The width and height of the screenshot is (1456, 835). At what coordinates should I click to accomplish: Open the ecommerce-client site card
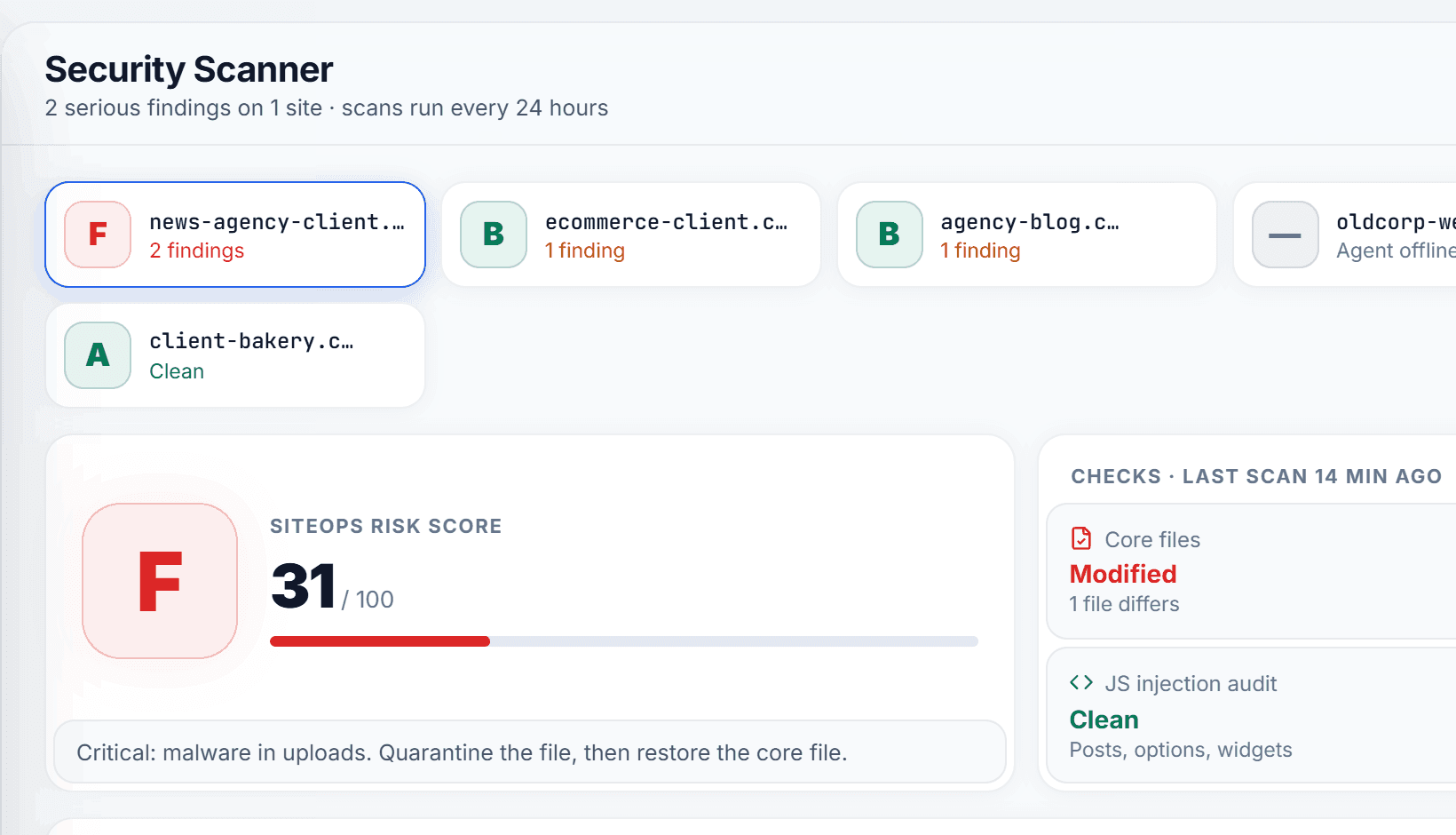coord(631,235)
